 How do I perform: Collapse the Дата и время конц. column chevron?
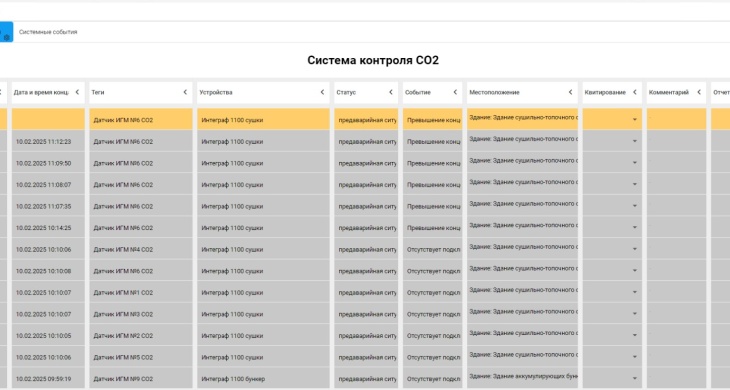[x=77, y=92]
